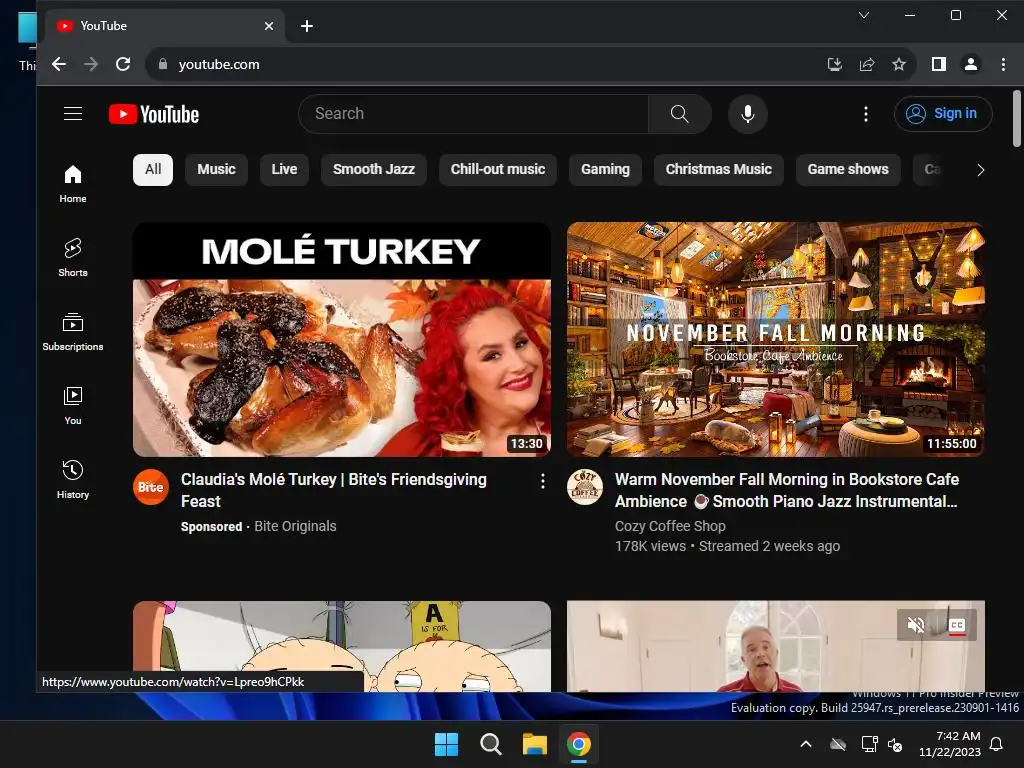Switch to the YouTube browser tab
1024x768 pixels.
(x=163, y=26)
